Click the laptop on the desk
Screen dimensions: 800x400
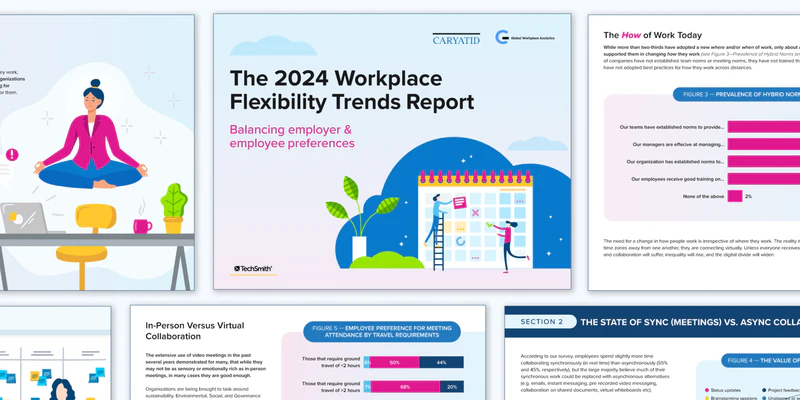click(24, 219)
